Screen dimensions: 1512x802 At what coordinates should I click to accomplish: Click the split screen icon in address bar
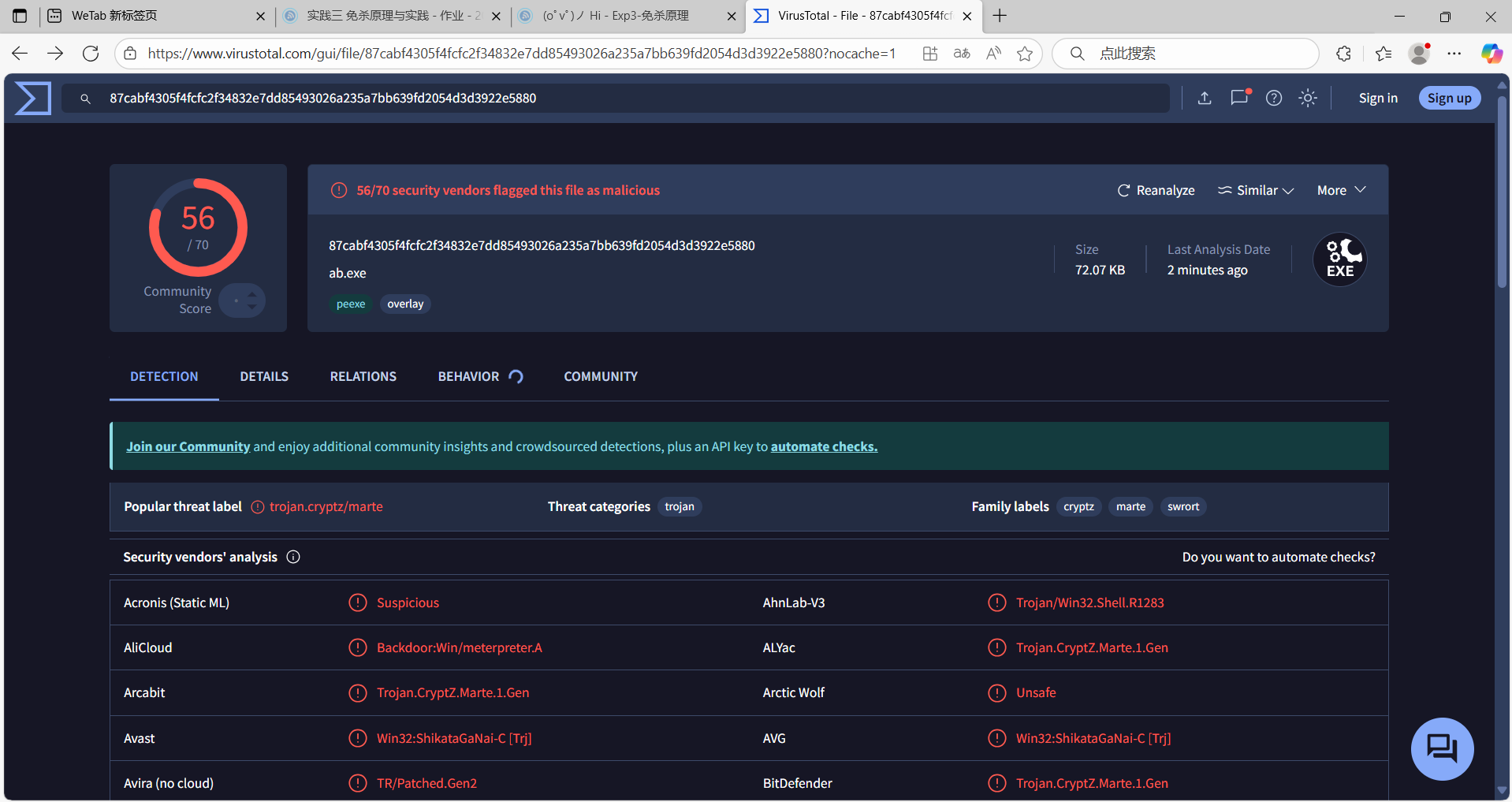930,53
